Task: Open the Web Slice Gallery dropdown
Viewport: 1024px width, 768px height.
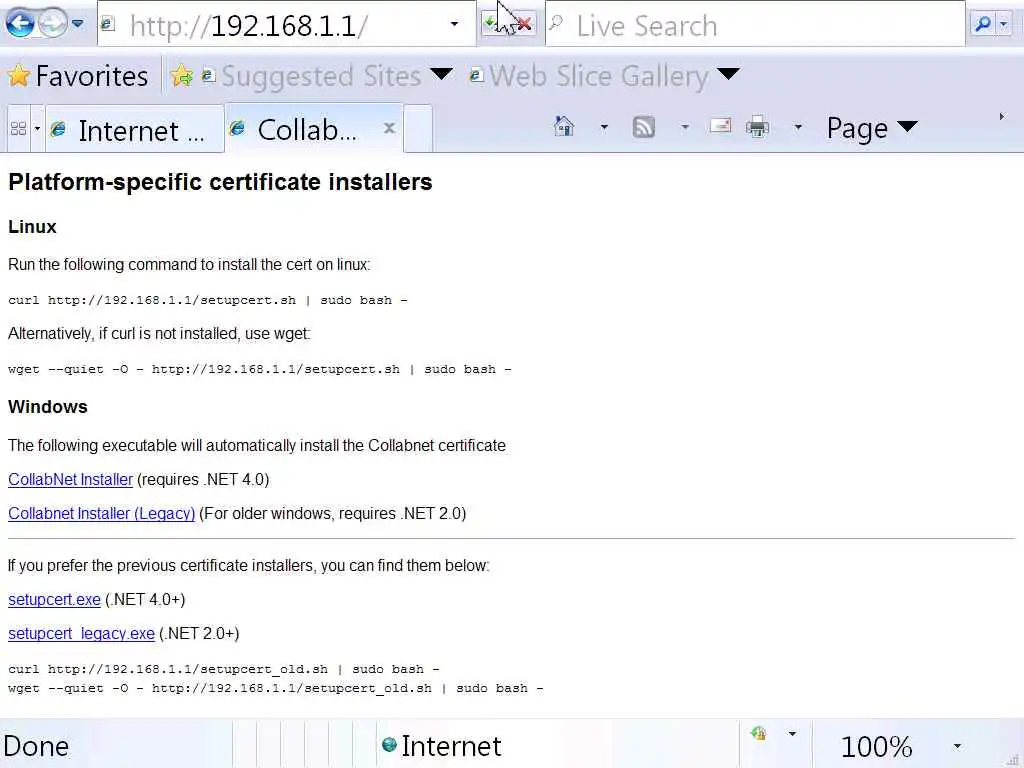Action: (x=728, y=74)
